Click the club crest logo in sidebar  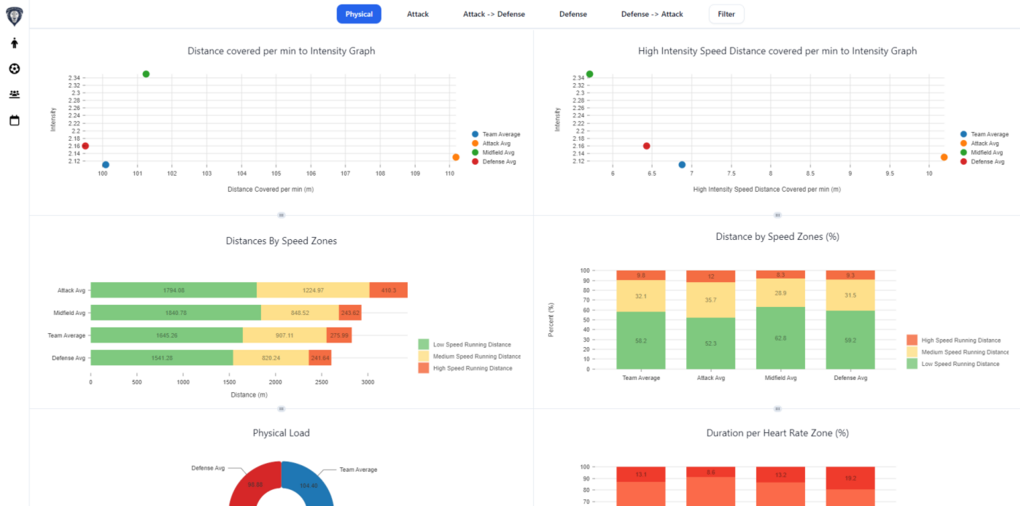point(14,15)
